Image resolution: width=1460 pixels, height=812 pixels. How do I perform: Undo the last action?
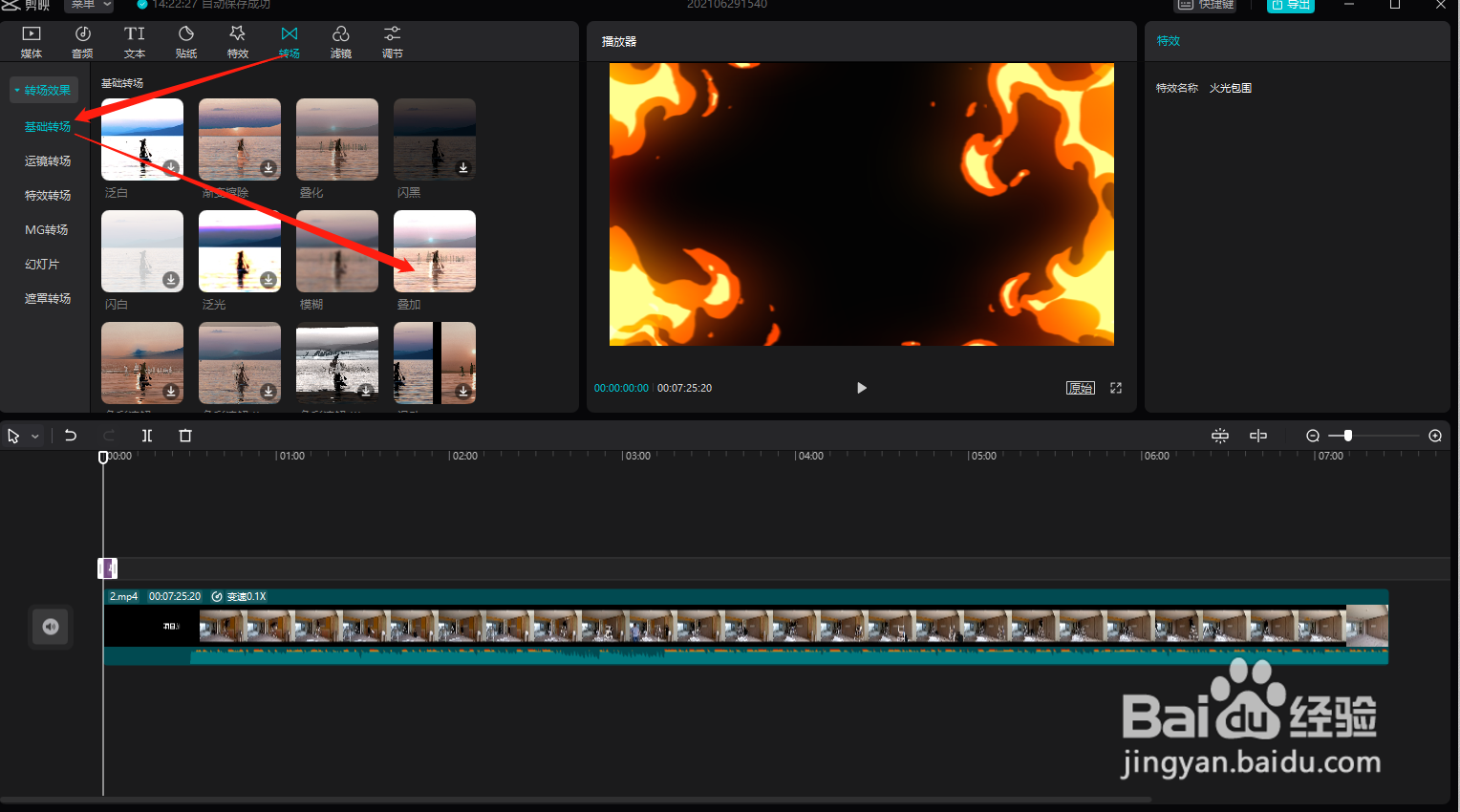point(71,436)
